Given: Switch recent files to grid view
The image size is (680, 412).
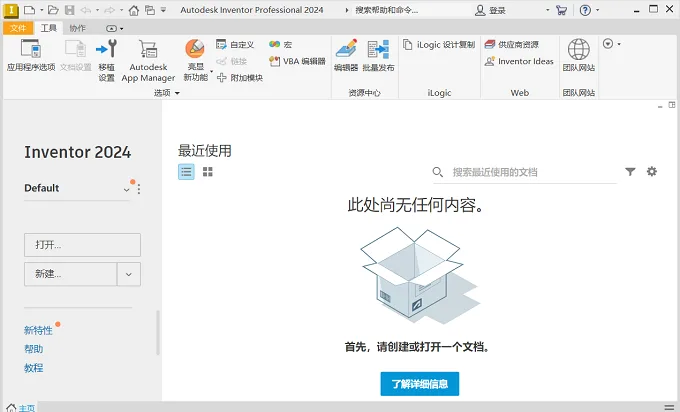Looking at the screenshot, I should (208, 172).
